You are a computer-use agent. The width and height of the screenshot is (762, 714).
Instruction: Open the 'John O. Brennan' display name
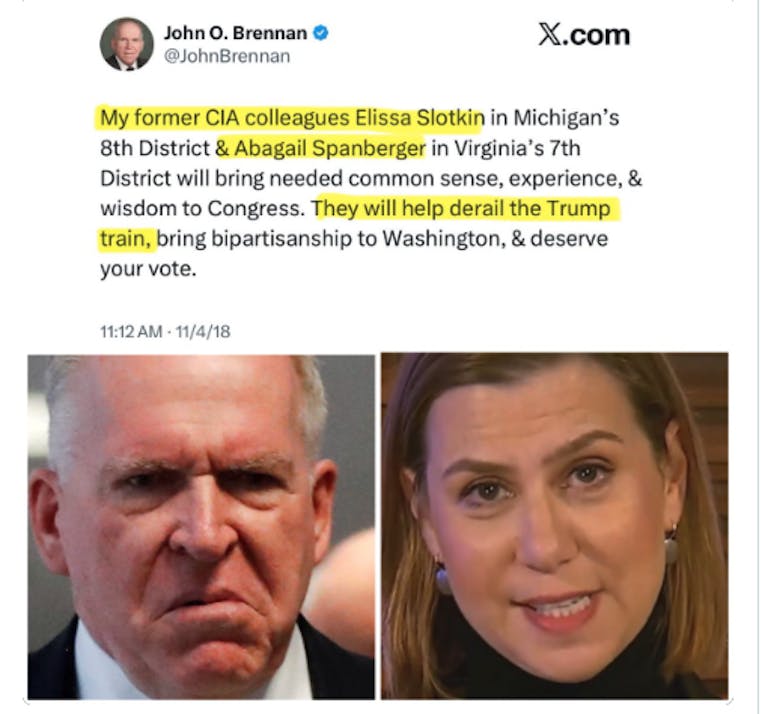pyautogui.click(x=235, y=33)
